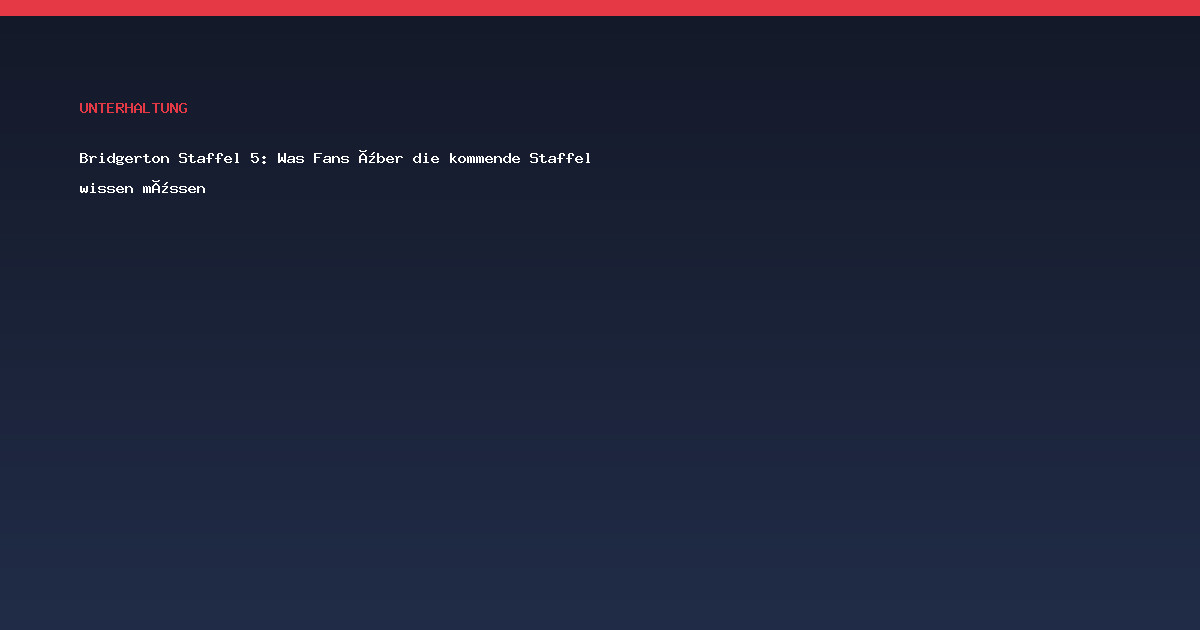
Task: Click the garbled word 'müssen' in the headline
Action: [x=174, y=188]
